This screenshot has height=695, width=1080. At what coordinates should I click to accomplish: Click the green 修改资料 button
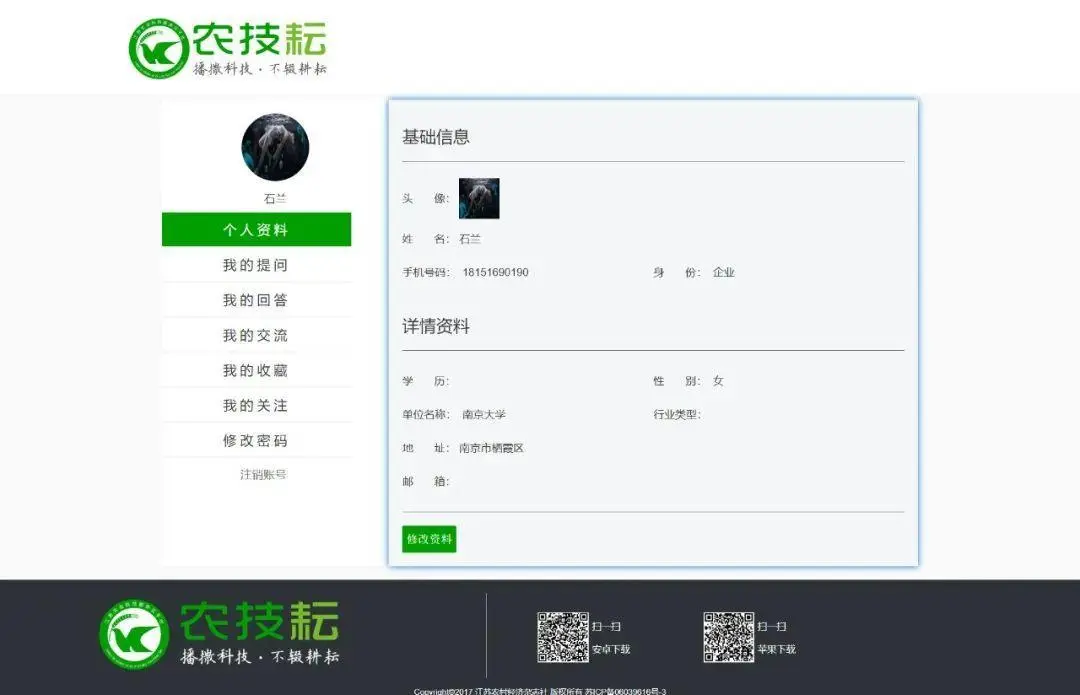428,539
